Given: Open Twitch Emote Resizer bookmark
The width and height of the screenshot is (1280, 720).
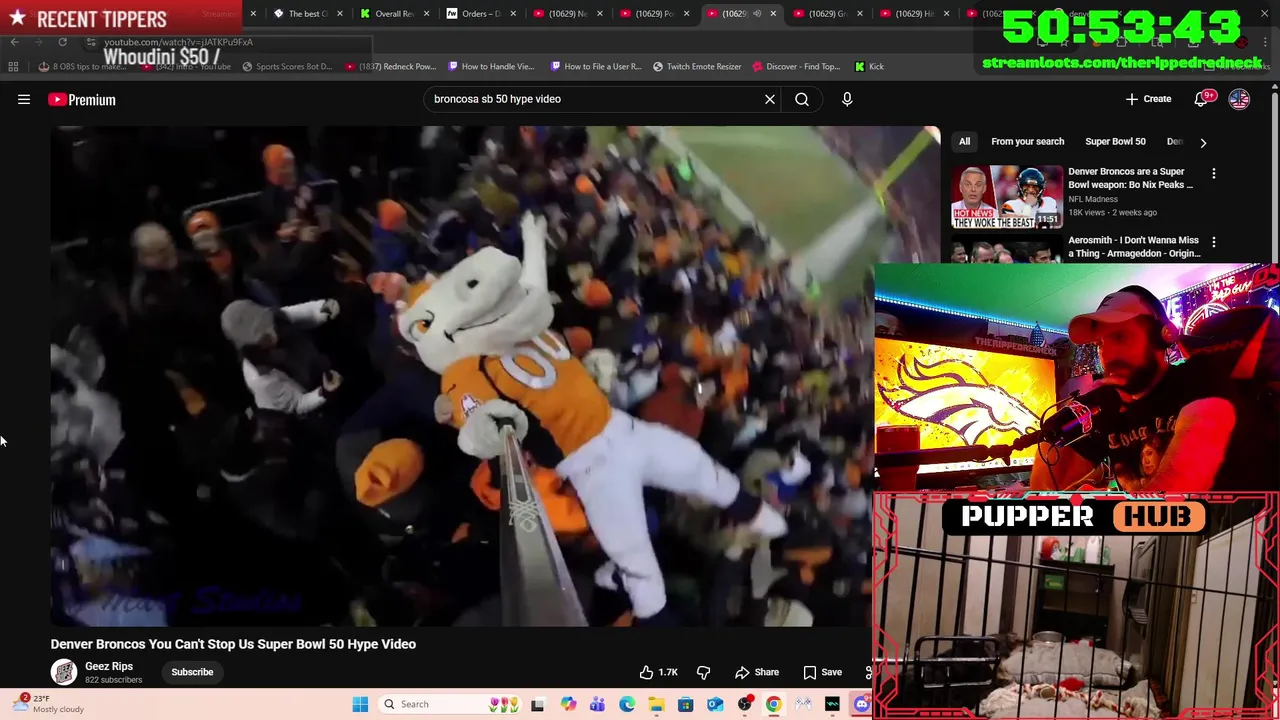Looking at the screenshot, I should tap(697, 66).
